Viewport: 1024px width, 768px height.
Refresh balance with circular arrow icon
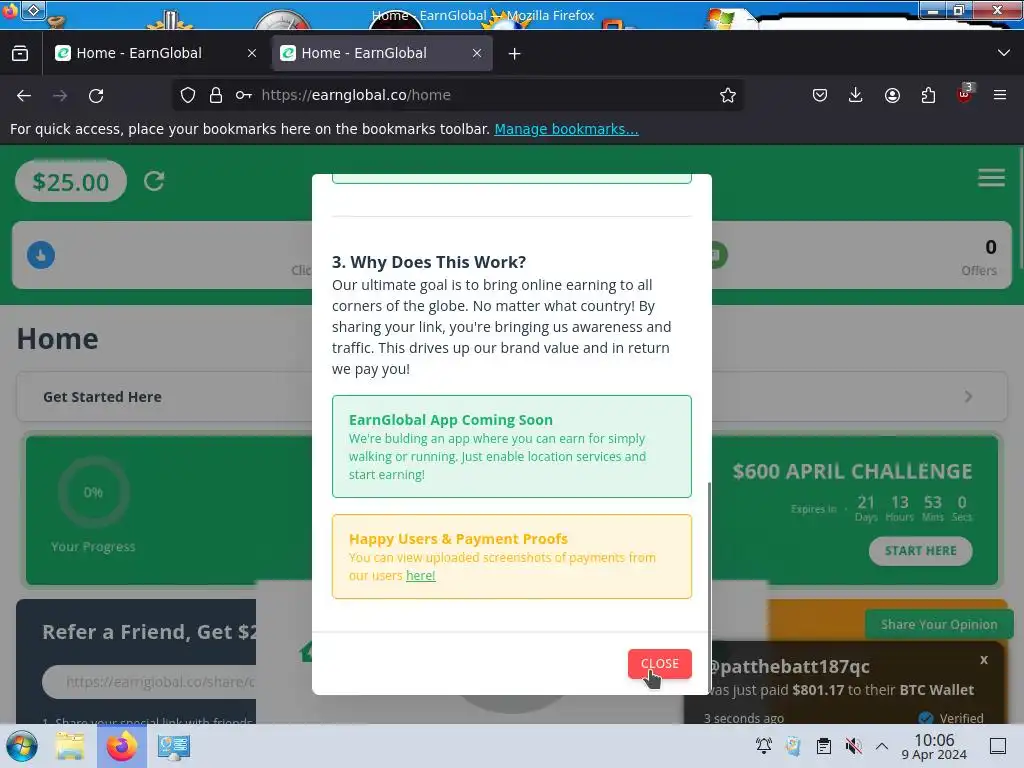coord(154,181)
